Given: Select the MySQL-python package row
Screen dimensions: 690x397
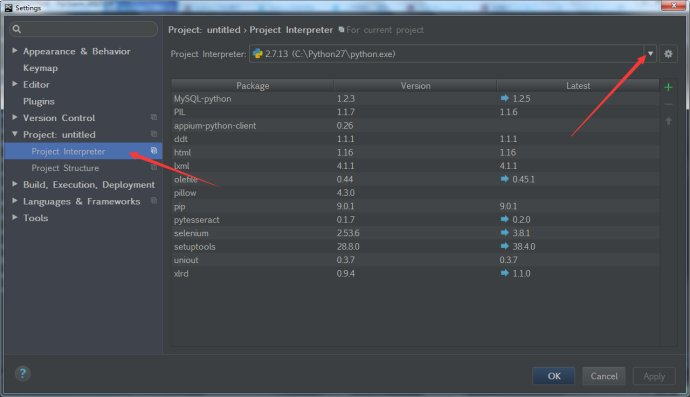Looking at the screenshot, I should pos(415,98).
